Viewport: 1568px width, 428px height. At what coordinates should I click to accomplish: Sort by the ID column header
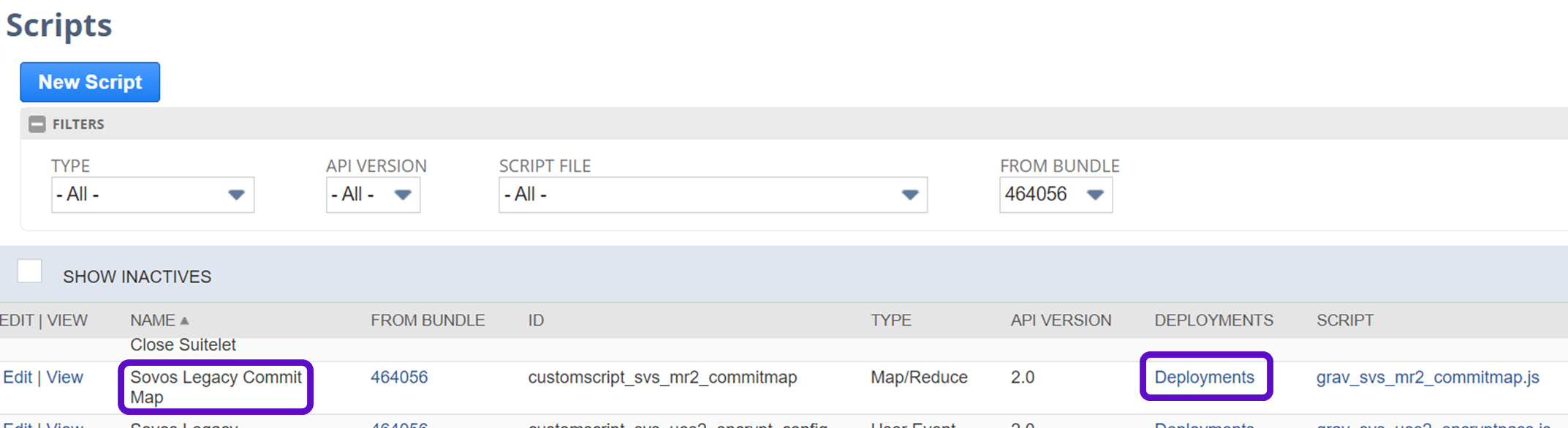[x=536, y=320]
